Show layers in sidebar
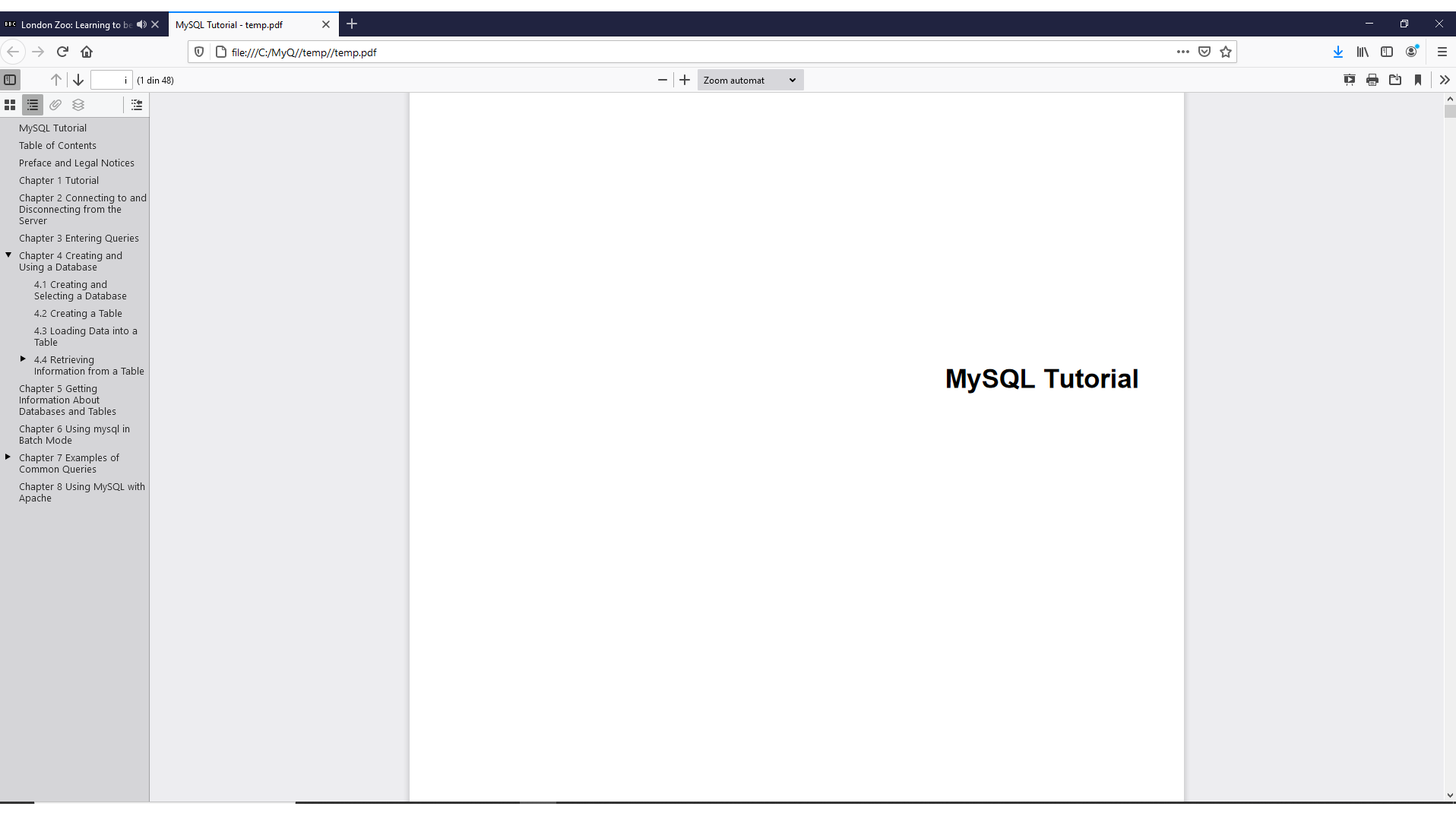 (78, 105)
